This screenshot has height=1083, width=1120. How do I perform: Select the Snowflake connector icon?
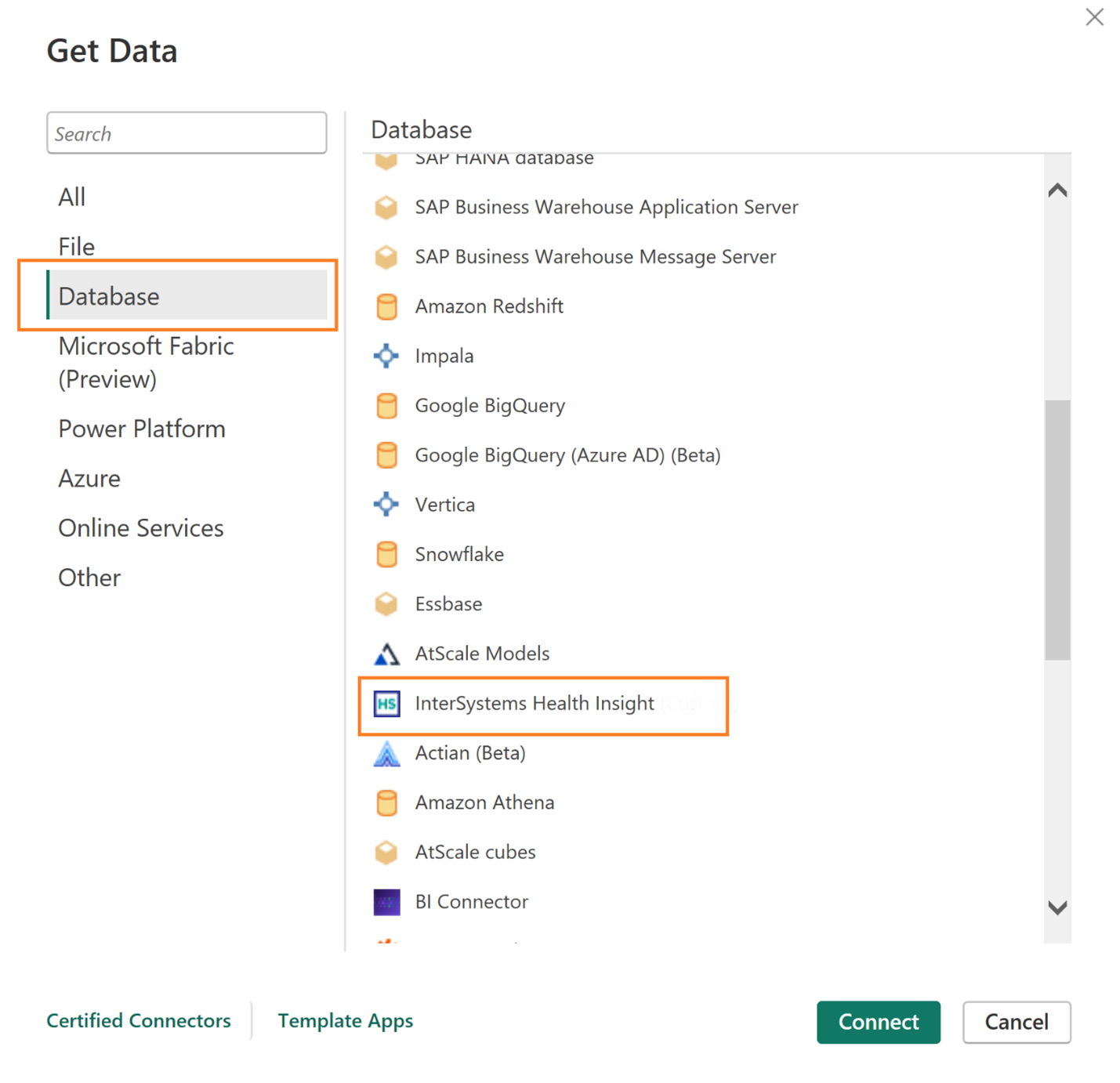386,554
